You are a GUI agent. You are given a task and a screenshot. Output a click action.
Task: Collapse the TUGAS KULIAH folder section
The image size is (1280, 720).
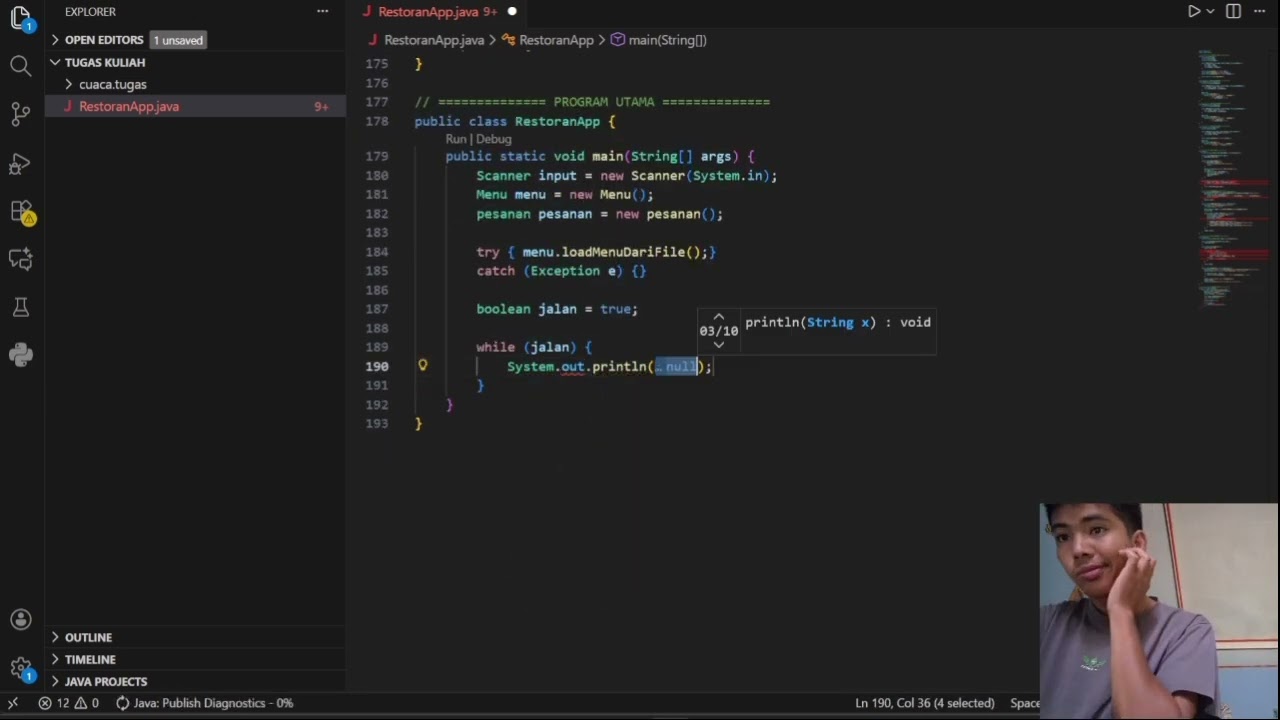(x=105, y=62)
